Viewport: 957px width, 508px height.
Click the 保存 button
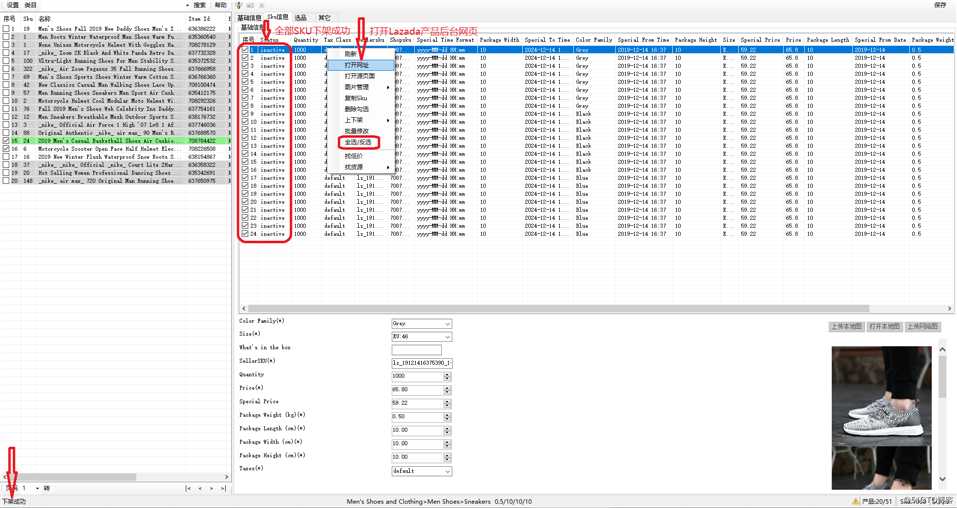pos(941,5)
